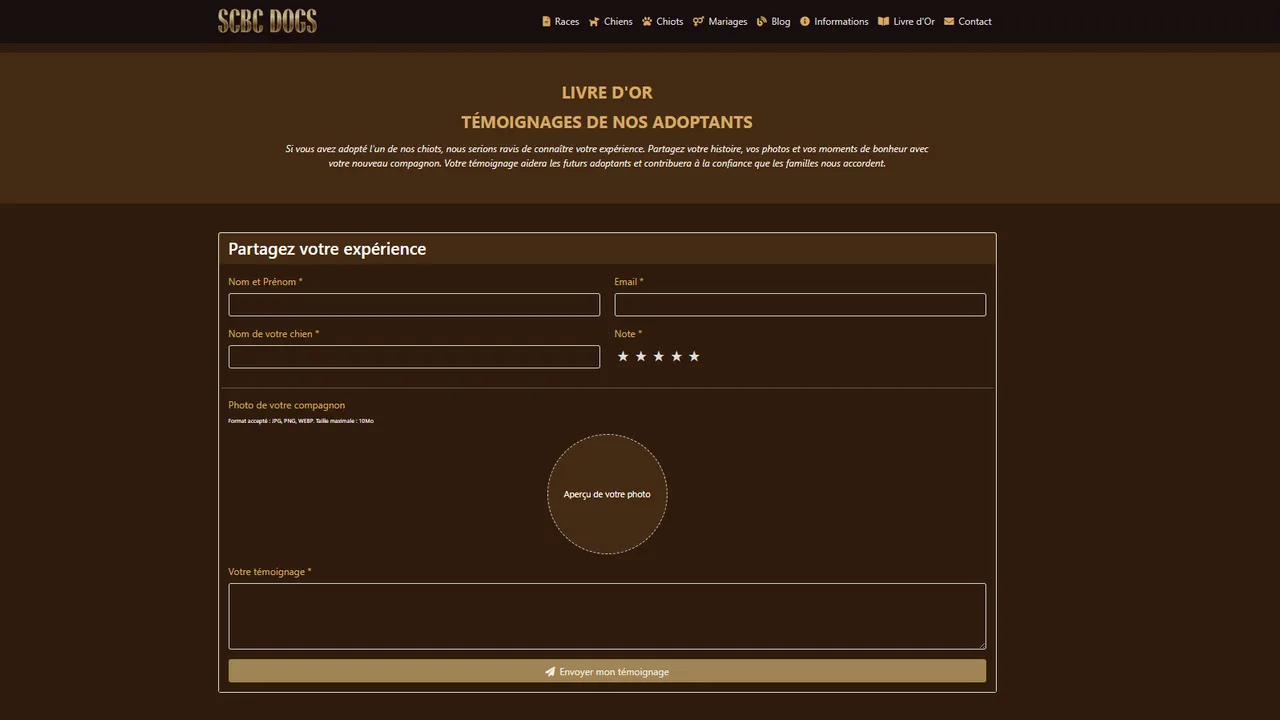Rate two stars in Note
1280x720 pixels.
coord(641,357)
